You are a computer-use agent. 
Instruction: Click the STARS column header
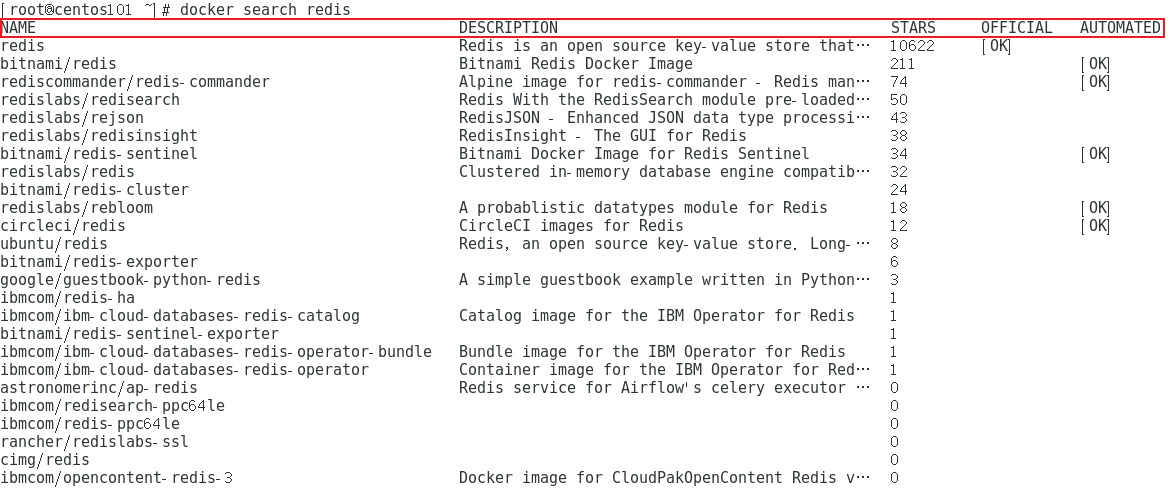point(913,28)
